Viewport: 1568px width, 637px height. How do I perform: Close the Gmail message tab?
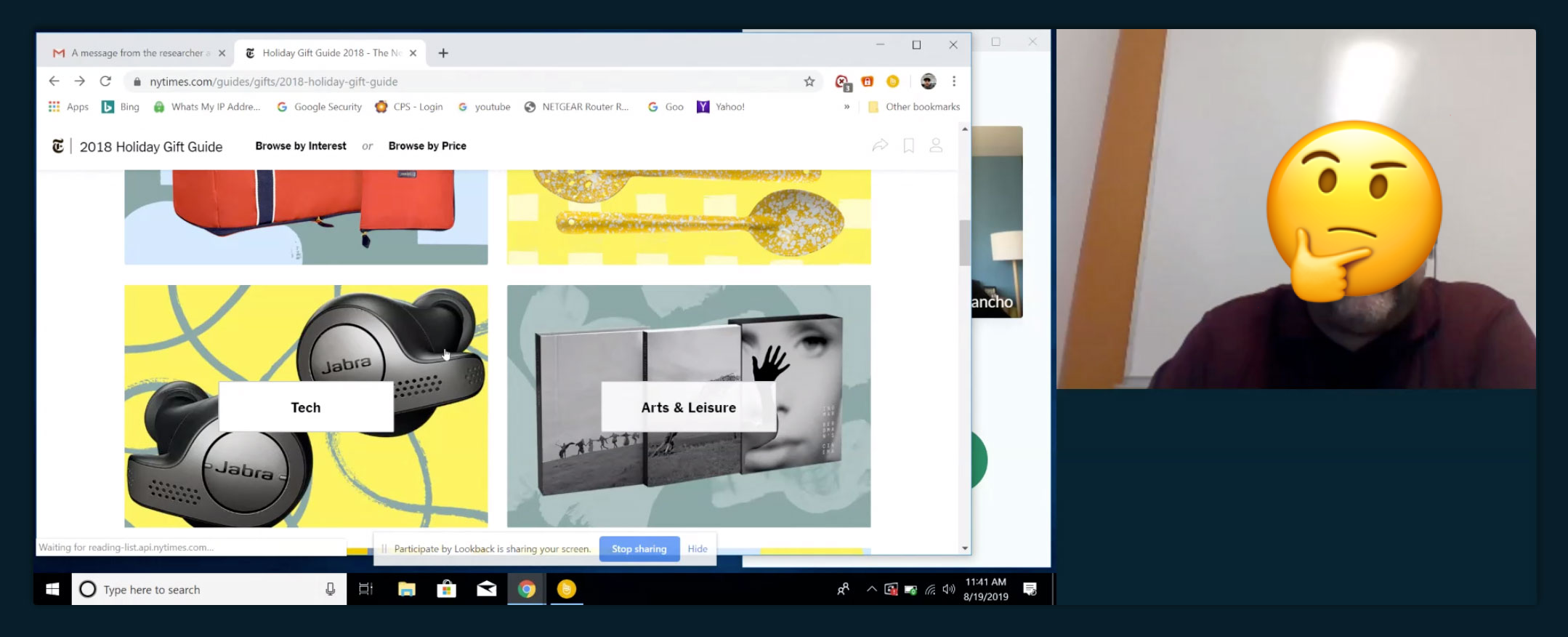(x=222, y=53)
